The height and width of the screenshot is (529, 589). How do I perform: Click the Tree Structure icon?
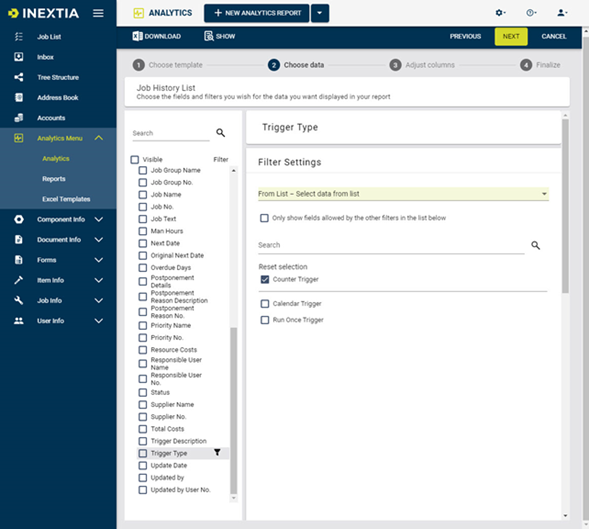coord(18,77)
